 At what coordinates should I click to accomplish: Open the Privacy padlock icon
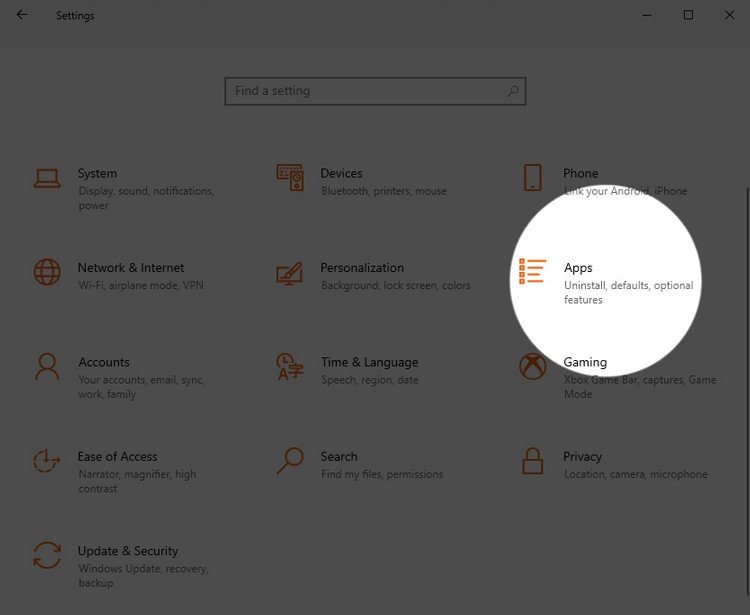pyautogui.click(x=532, y=461)
